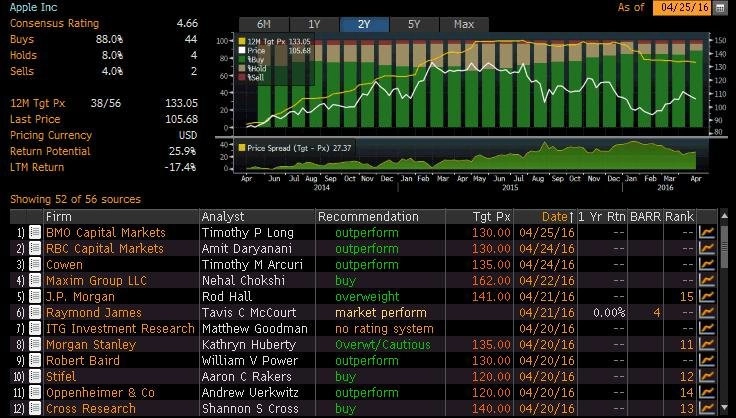Screen dimensions: 736x418
Task: Show chart icon for Raymond James row
Action: click(x=706, y=312)
